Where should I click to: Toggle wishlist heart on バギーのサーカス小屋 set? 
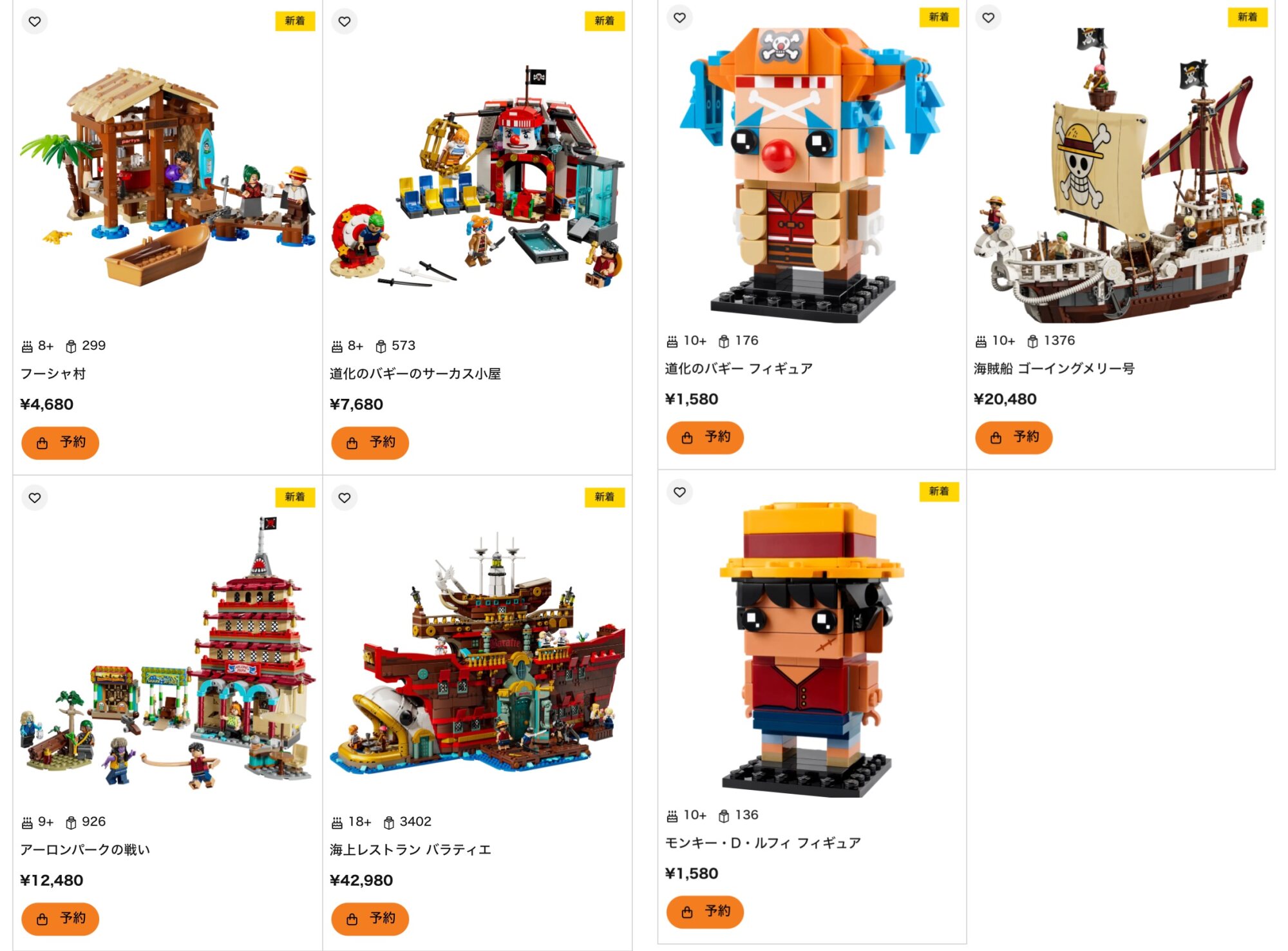point(345,21)
